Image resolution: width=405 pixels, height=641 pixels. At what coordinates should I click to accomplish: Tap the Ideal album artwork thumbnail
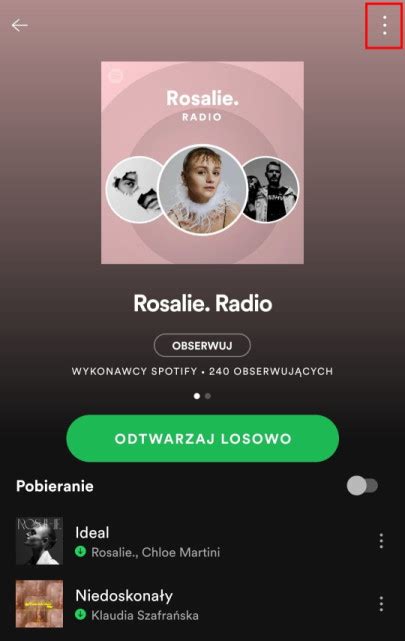coord(39,541)
